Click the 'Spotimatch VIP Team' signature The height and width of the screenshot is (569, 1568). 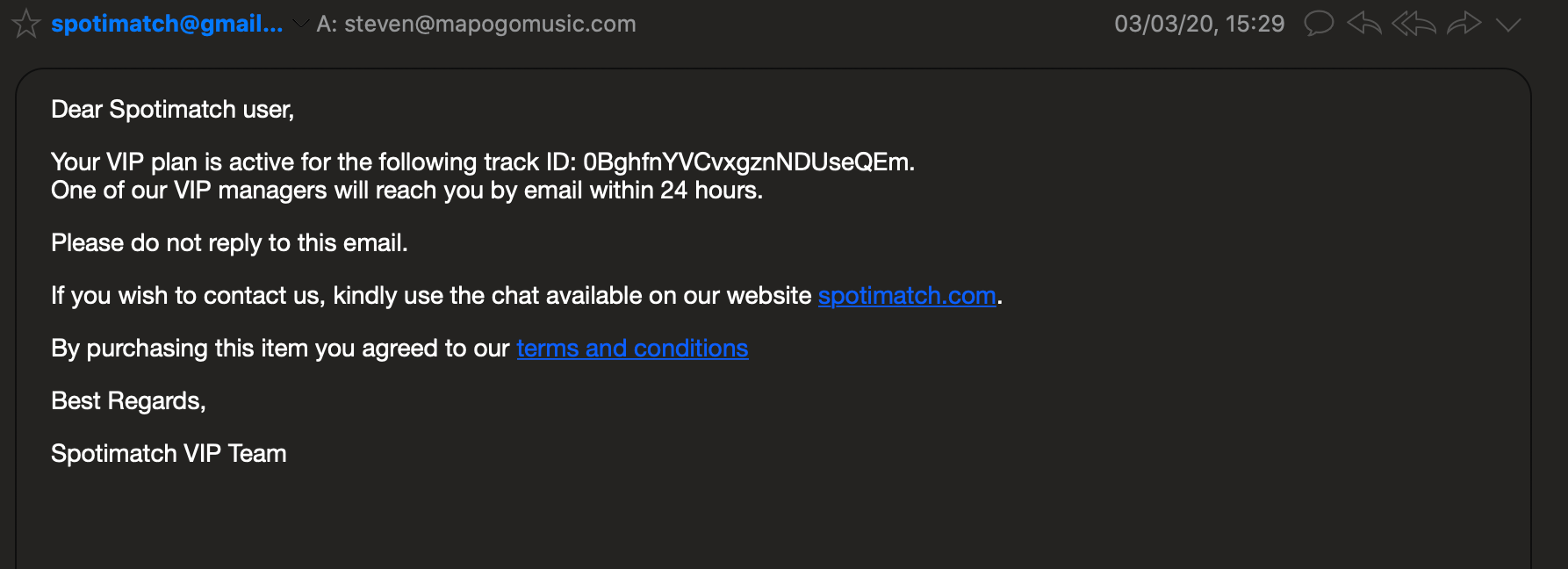pyautogui.click(x=169, y=454)
